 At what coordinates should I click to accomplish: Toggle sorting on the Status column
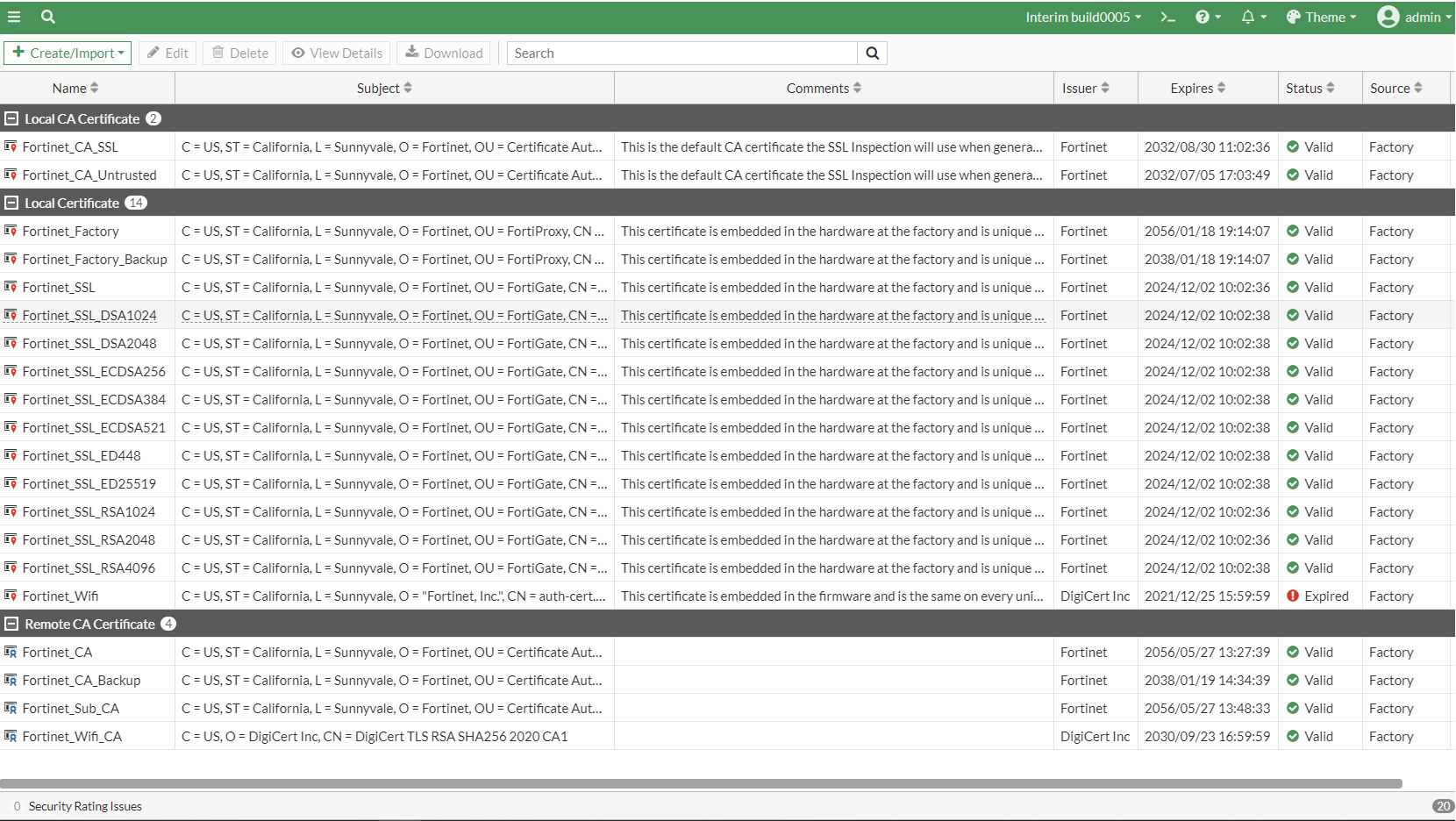coord(1330,88)
